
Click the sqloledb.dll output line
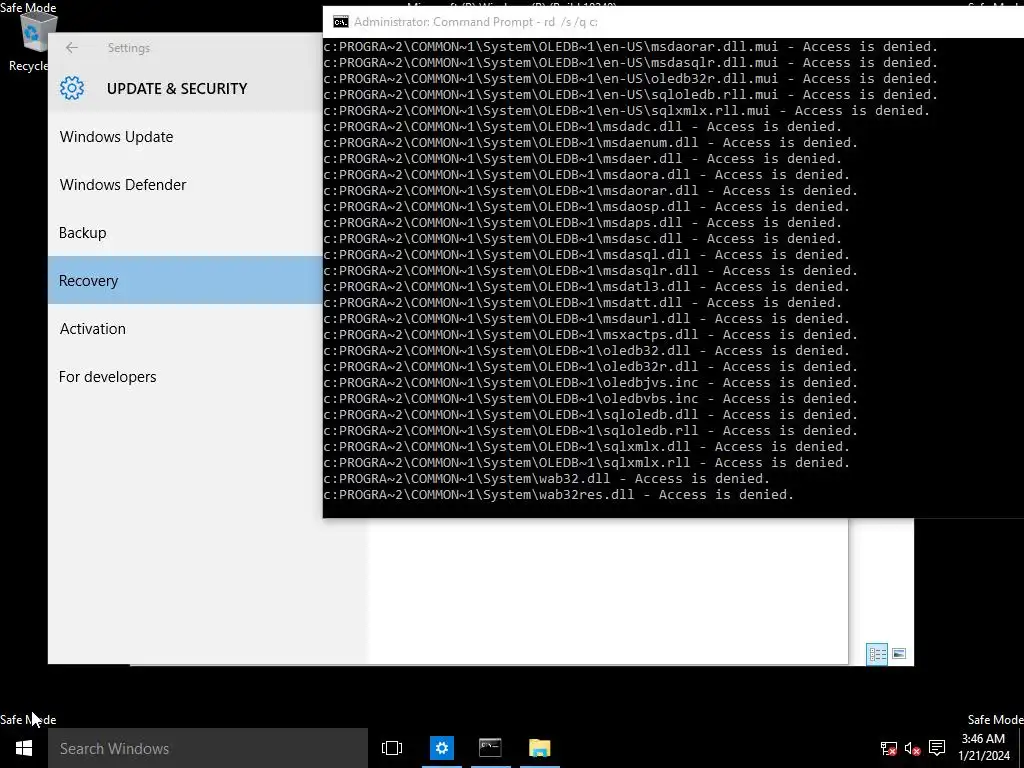click(x=590, y=415)
